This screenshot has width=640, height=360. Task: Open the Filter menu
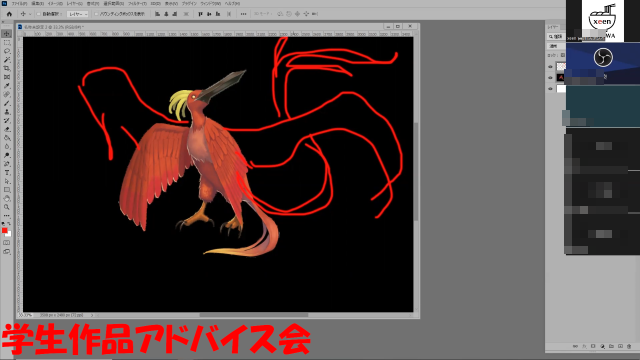pyautogui.click(x=138, y=3)
